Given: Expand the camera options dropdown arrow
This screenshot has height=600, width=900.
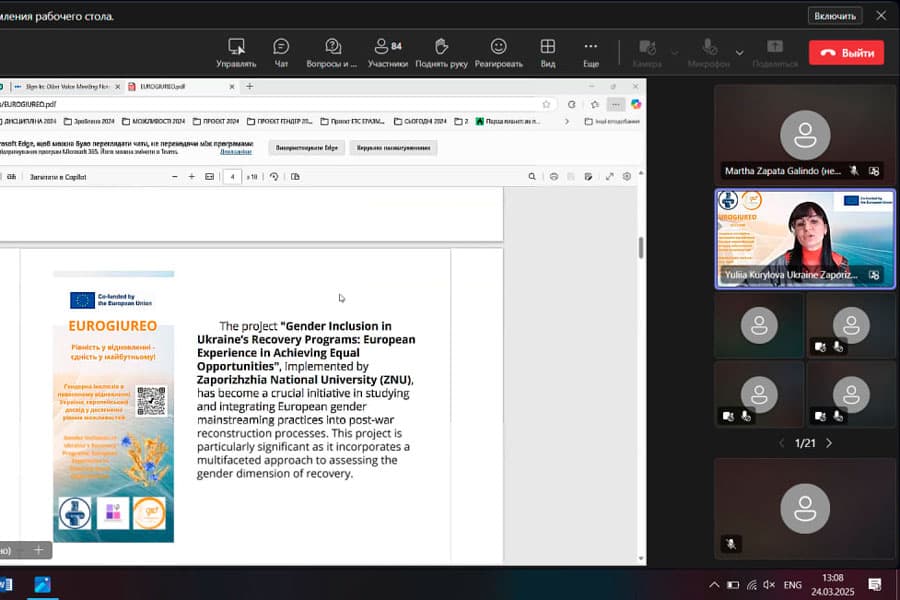Looking at the screenshot, I should click(675, 52).
